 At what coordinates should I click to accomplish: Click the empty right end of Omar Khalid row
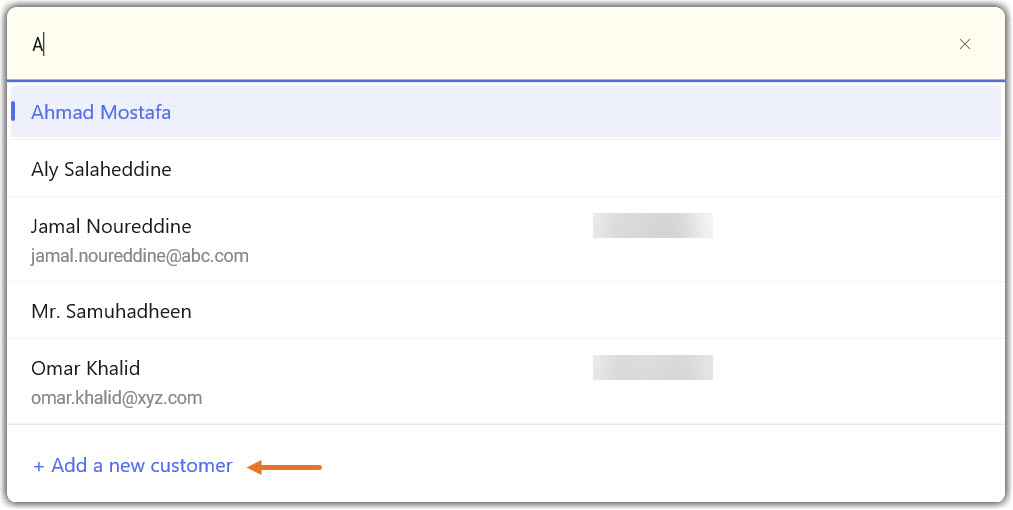coord(900,381)
